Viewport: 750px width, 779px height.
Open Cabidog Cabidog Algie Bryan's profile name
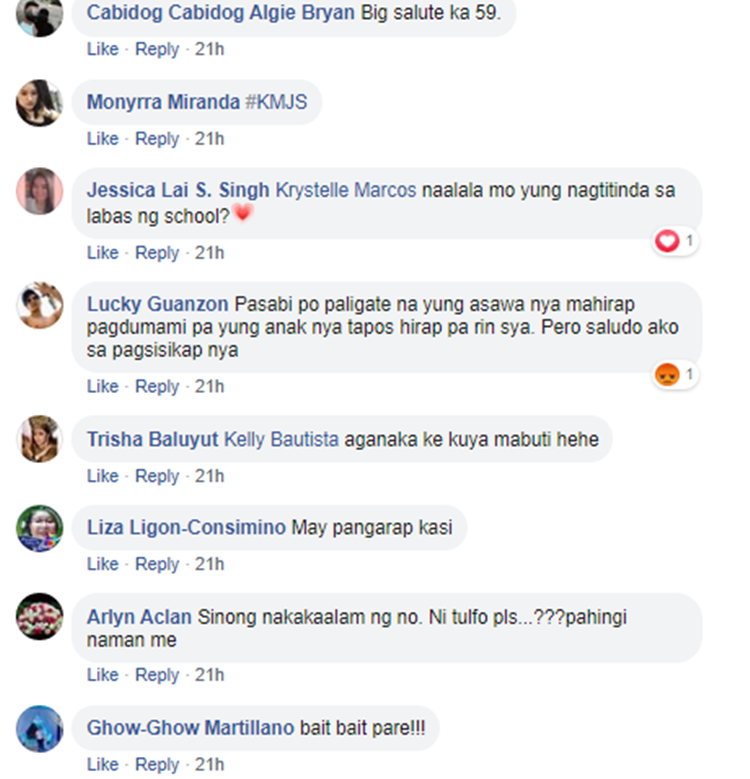tap(221, 13)
